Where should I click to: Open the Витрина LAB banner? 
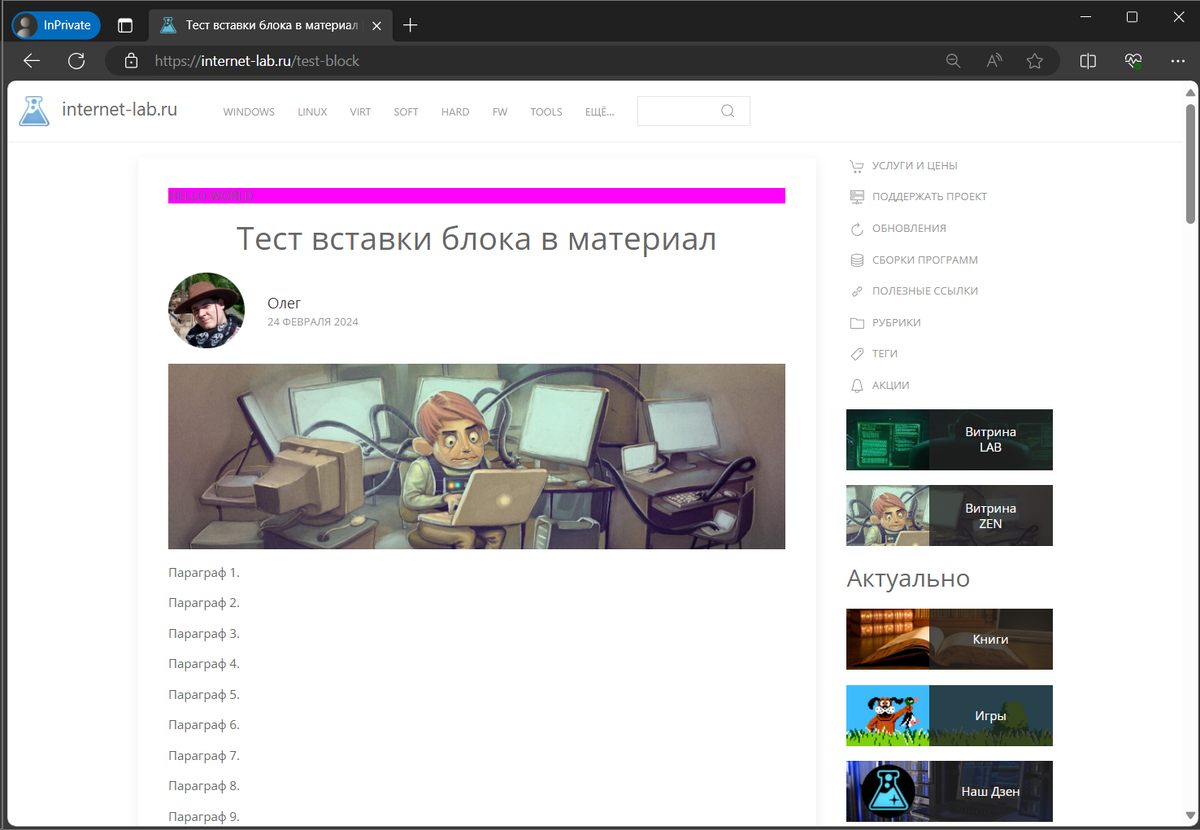coord(949,440)
